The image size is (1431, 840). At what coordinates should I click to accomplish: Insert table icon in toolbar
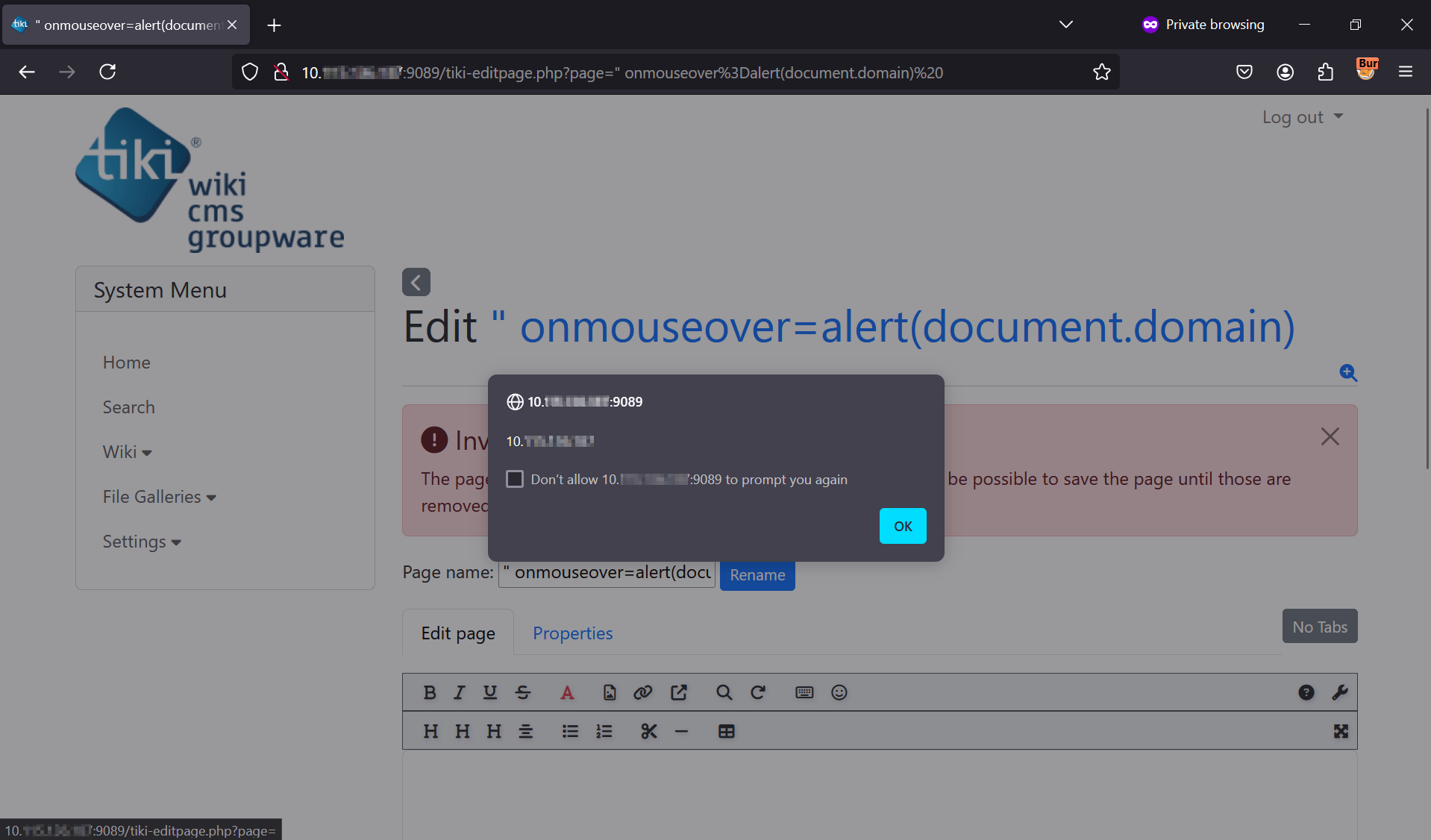(x=727, y=731)
